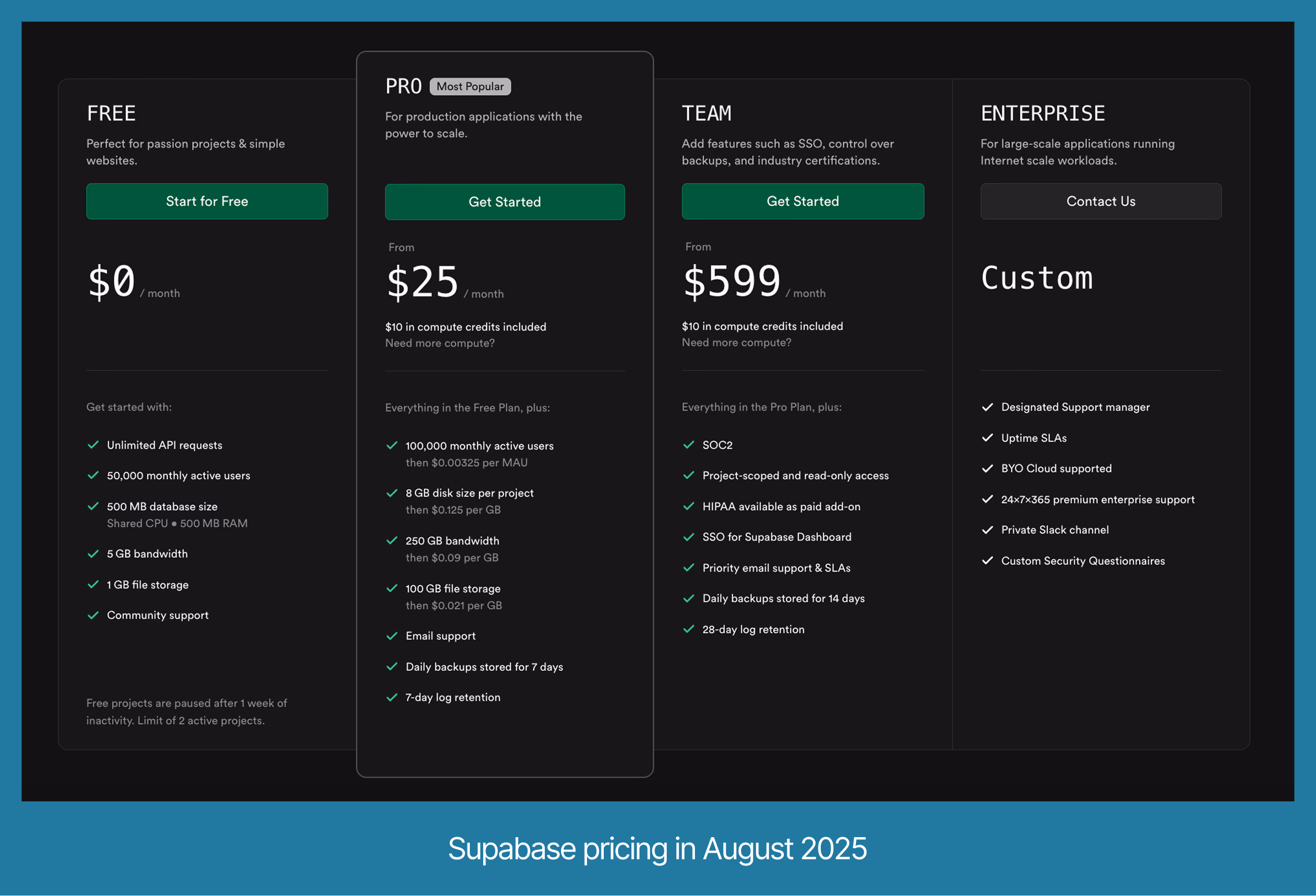
Task: Click the checkmark beside 28-day log retention
Action: (x=689, y=629)
